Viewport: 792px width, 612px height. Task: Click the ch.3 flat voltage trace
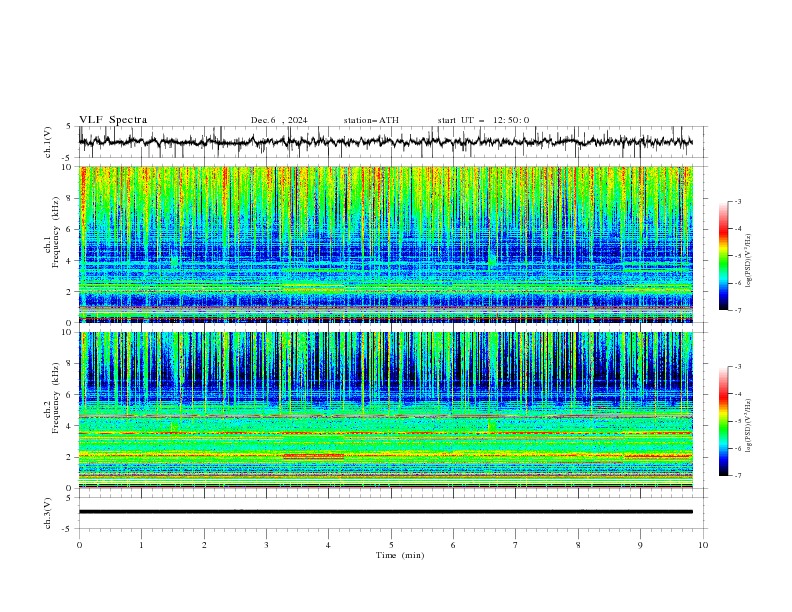click(x=386, y=512)
